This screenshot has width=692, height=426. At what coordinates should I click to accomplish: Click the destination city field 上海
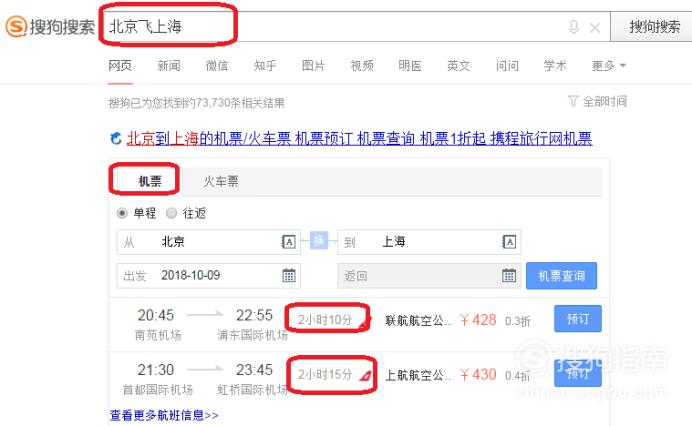coord(429,242)
